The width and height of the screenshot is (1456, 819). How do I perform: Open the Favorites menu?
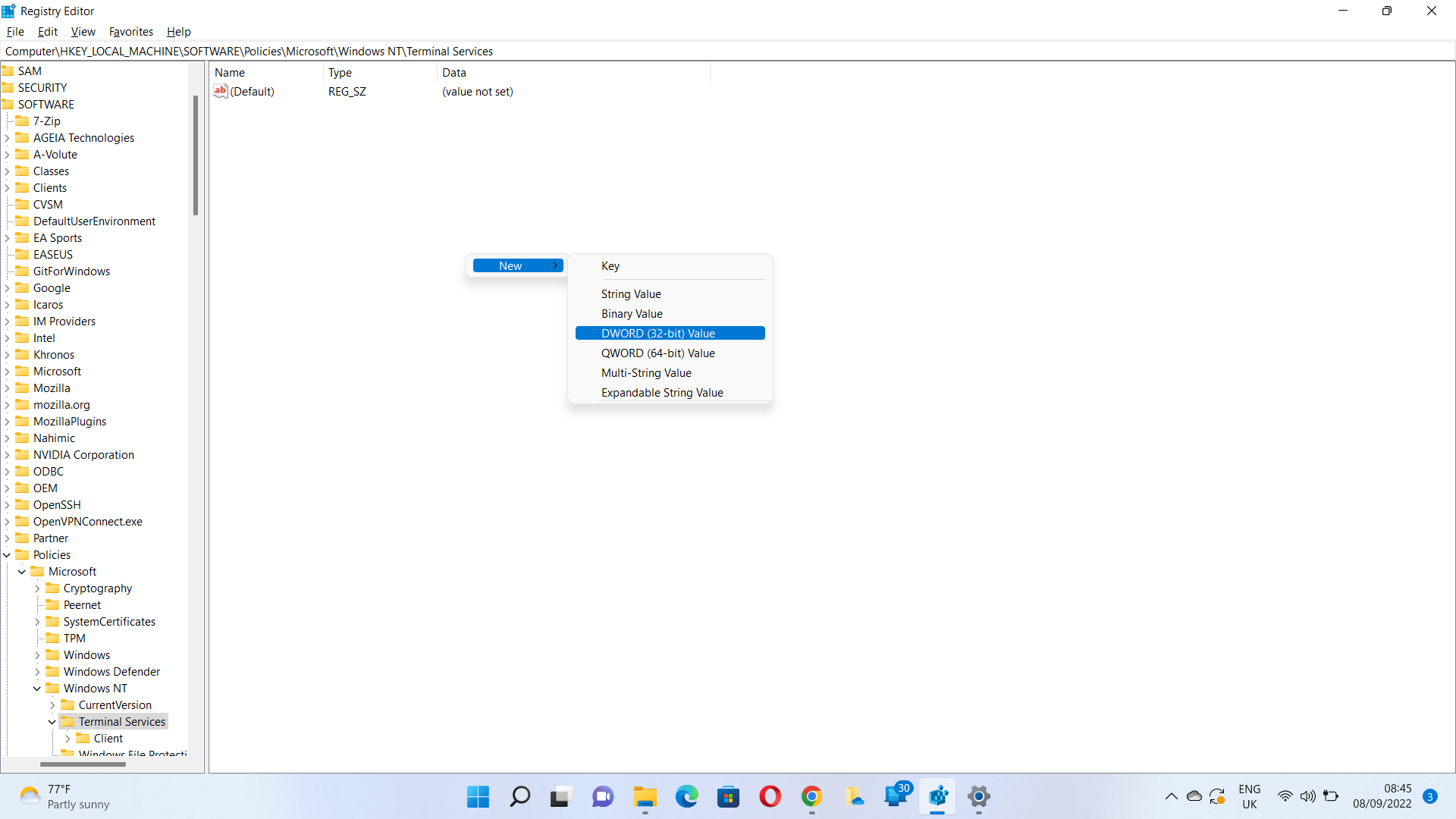(130, 31)
